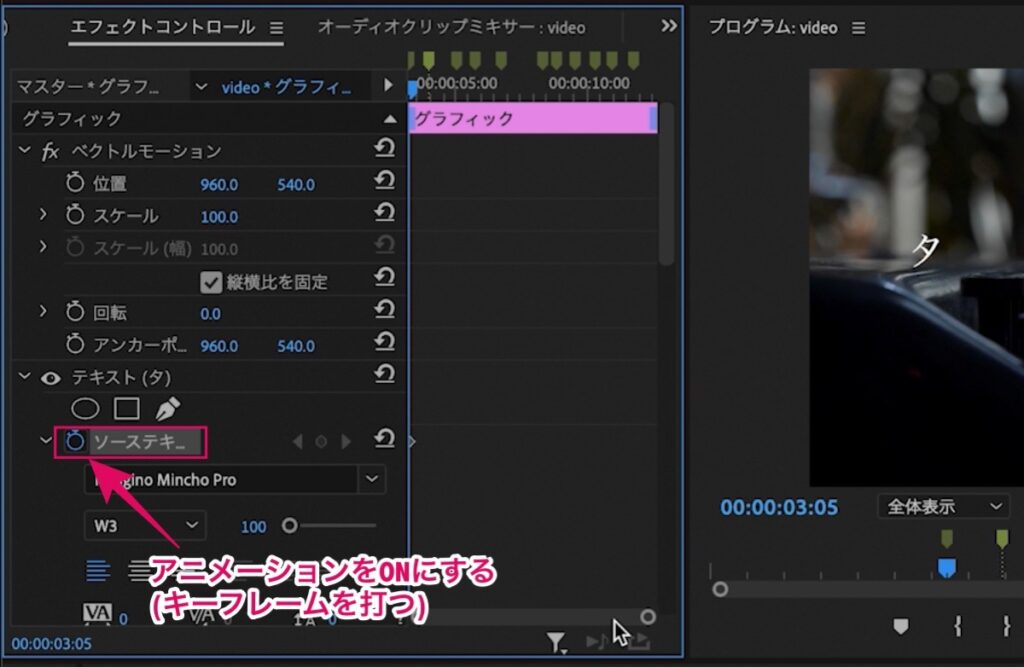Click the Program monitor blue playhead
The image size is (1024, 667).
pyautogui.click(x=946, y=568)
